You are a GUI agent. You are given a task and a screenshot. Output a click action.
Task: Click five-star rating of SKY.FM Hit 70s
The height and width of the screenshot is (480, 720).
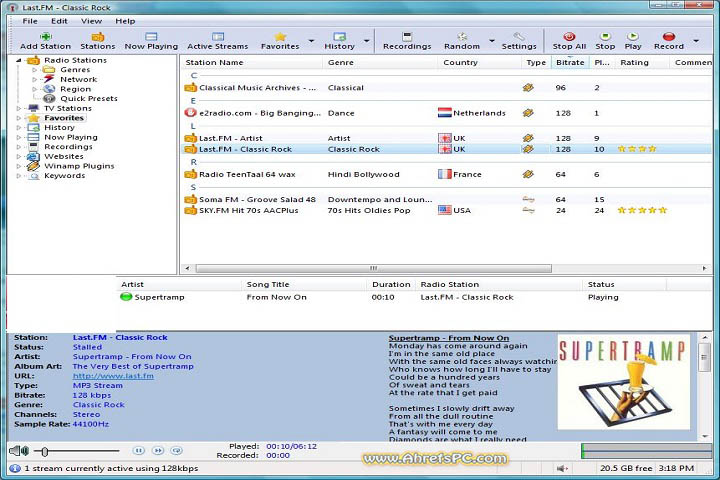coord(642,210)
